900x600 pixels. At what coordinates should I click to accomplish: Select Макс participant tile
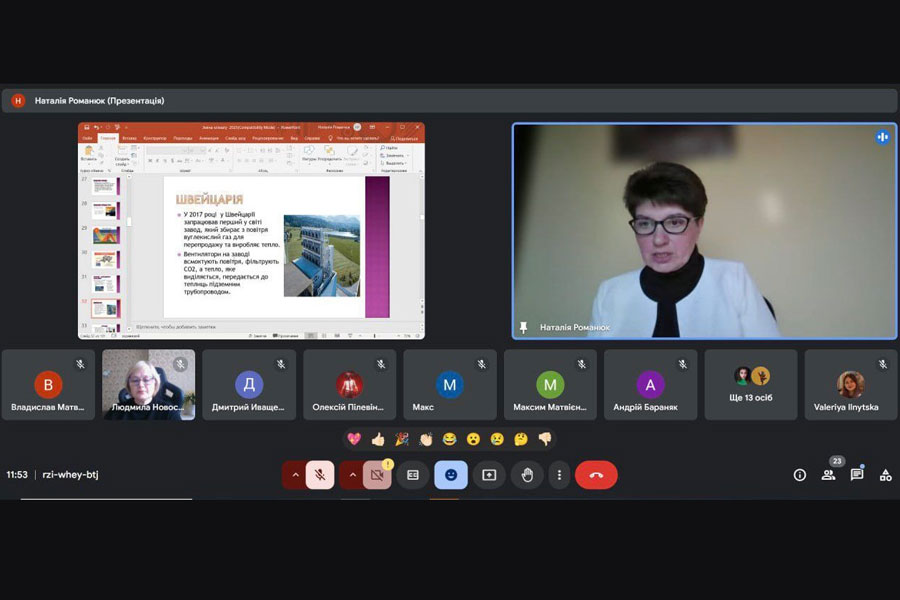tap(450, 385)
